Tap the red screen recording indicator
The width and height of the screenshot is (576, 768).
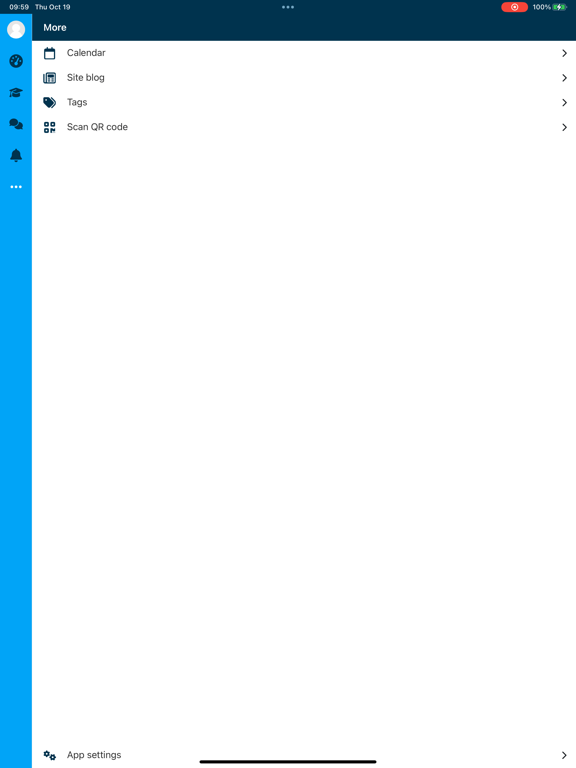(514, 7)
